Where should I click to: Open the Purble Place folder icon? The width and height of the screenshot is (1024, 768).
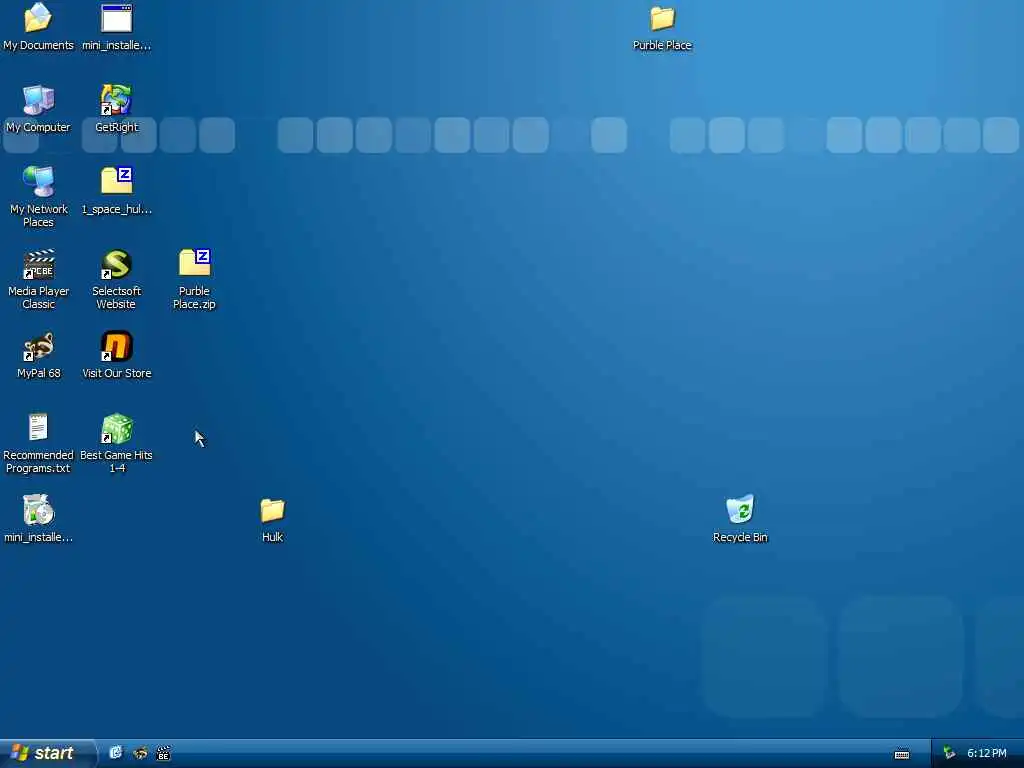tap(662, 18)
